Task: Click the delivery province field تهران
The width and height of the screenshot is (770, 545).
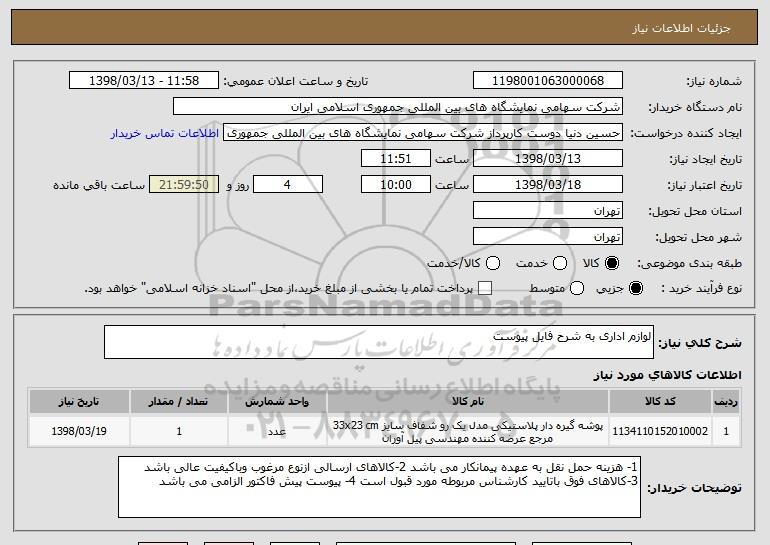Action: pyautogui.click(x=548, y=211)
